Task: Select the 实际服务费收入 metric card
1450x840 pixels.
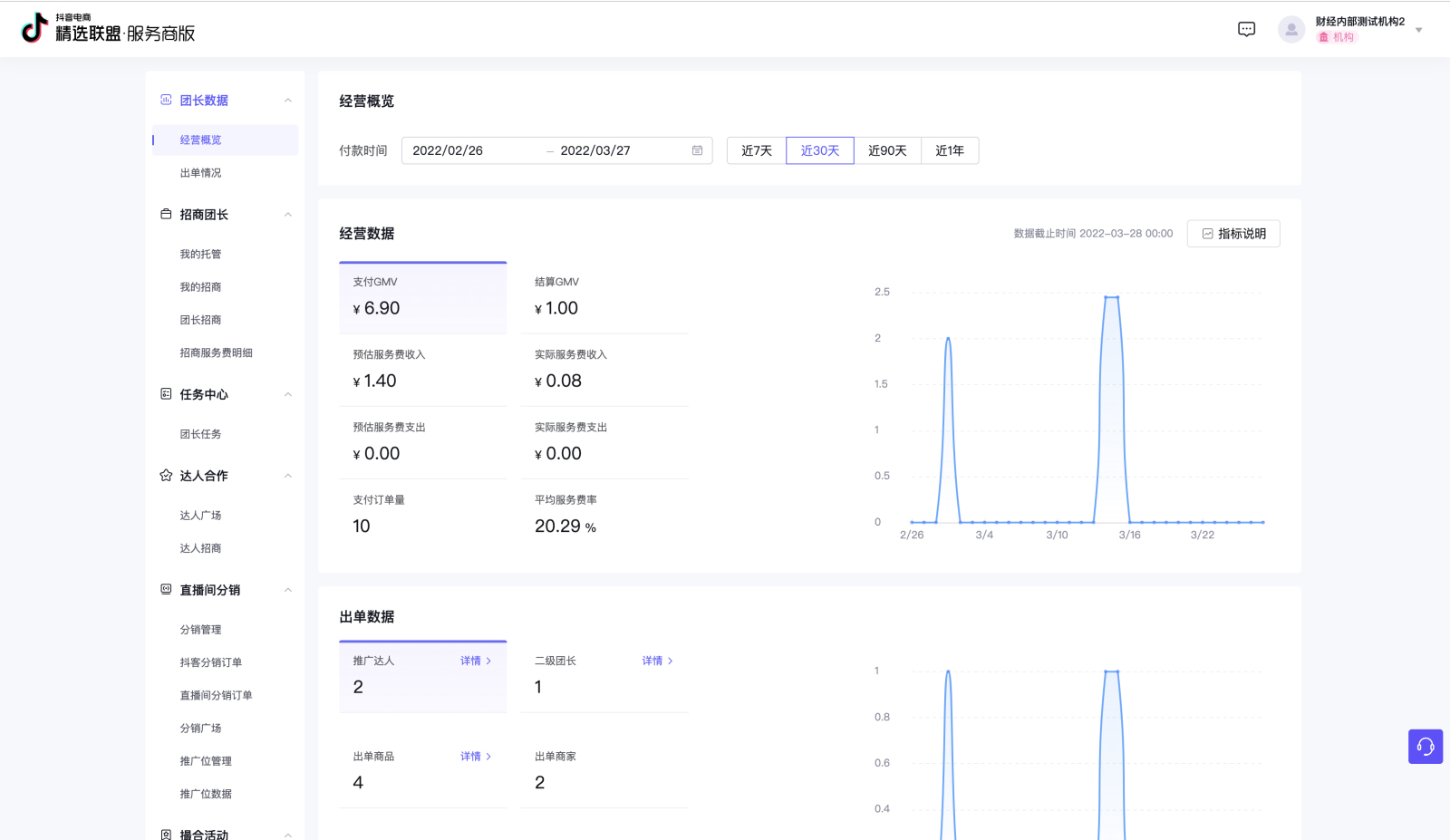Action: pyautogui.click(x=604, y=370)
